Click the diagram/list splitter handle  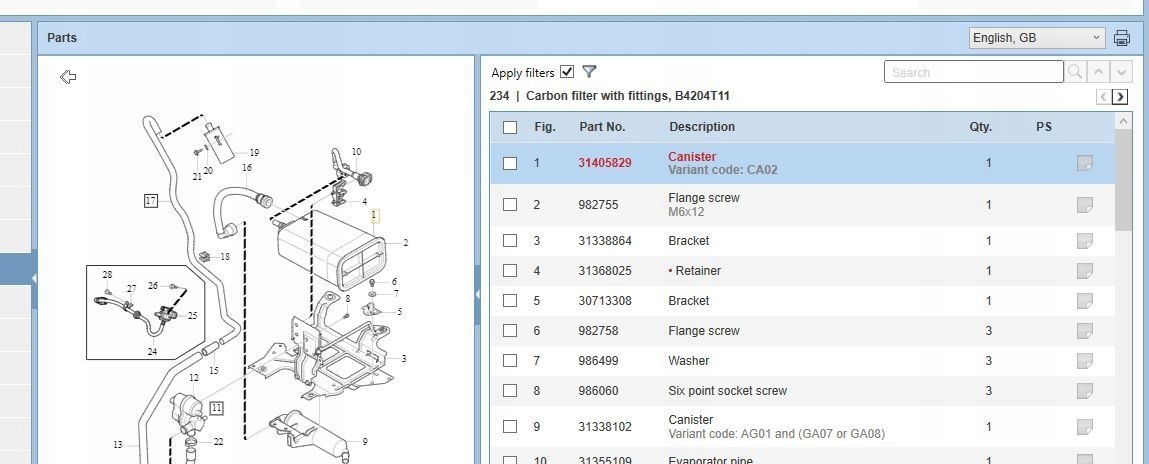pyautogui.click(x=478, y=295)
